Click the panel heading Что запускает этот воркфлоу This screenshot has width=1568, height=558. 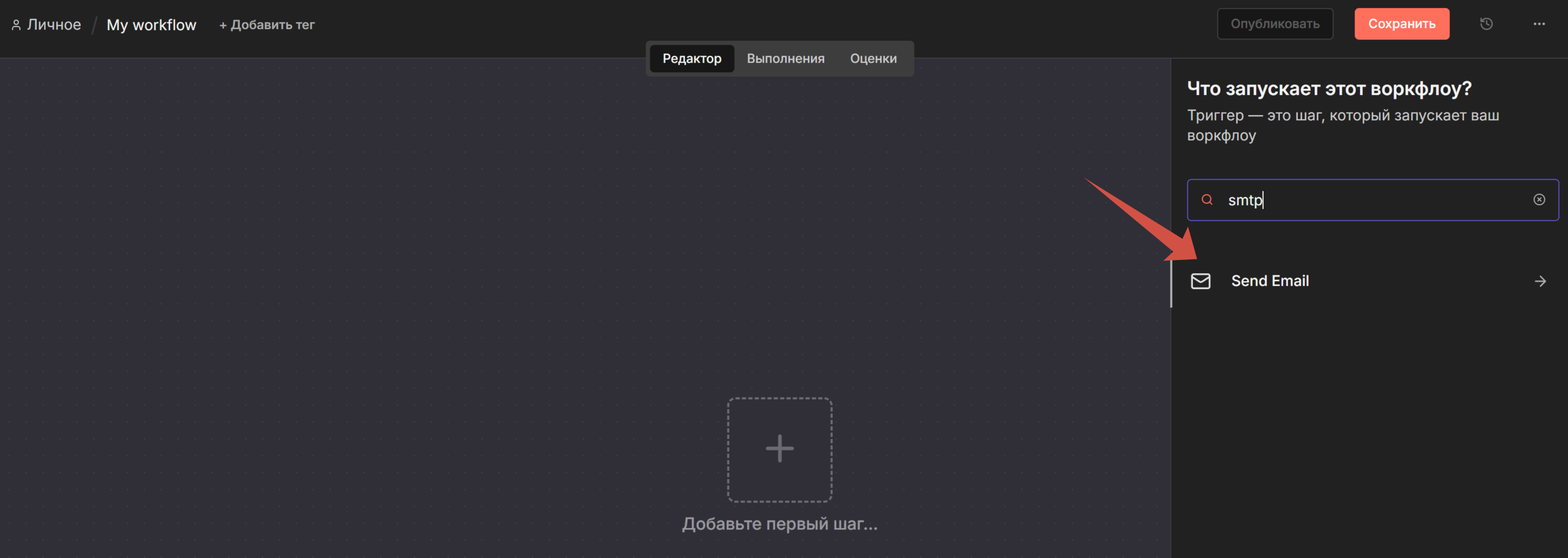(1329, 89)
